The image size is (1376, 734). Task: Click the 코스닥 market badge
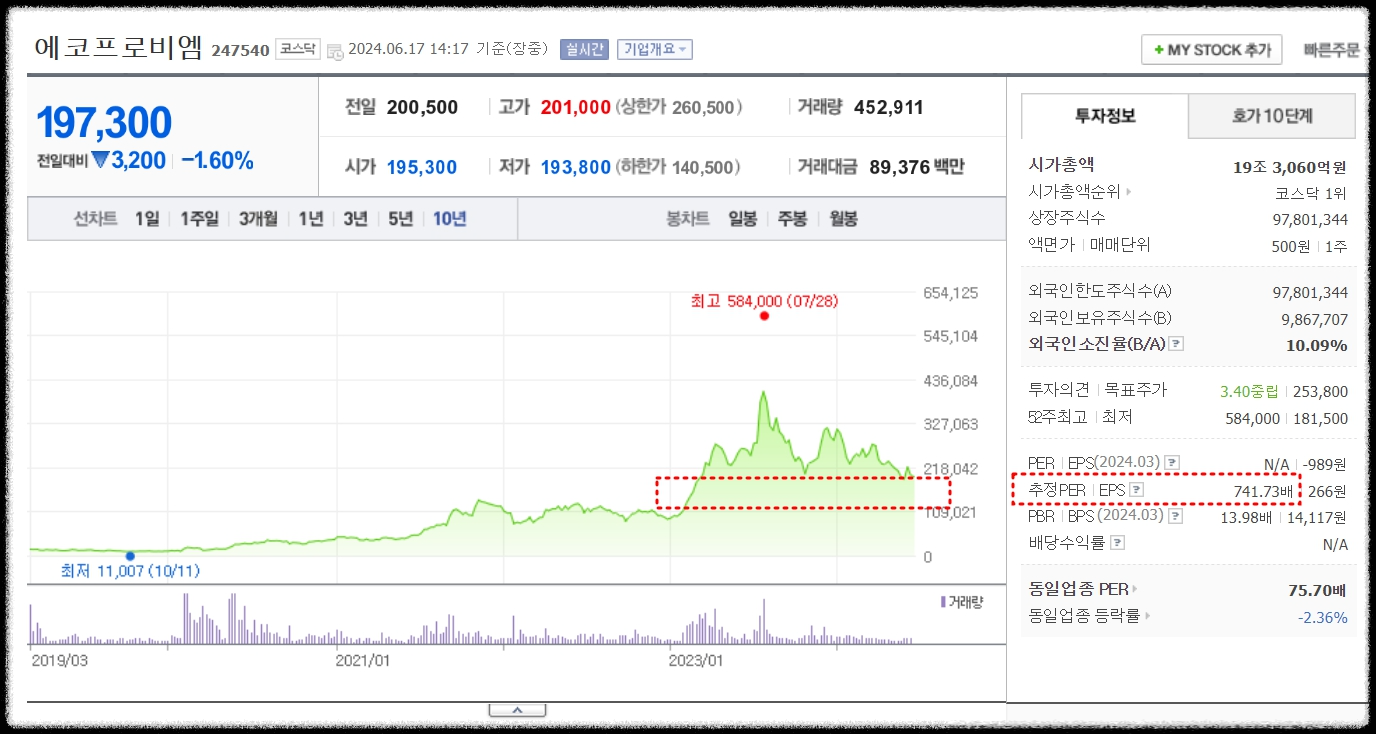coord(299,49)
